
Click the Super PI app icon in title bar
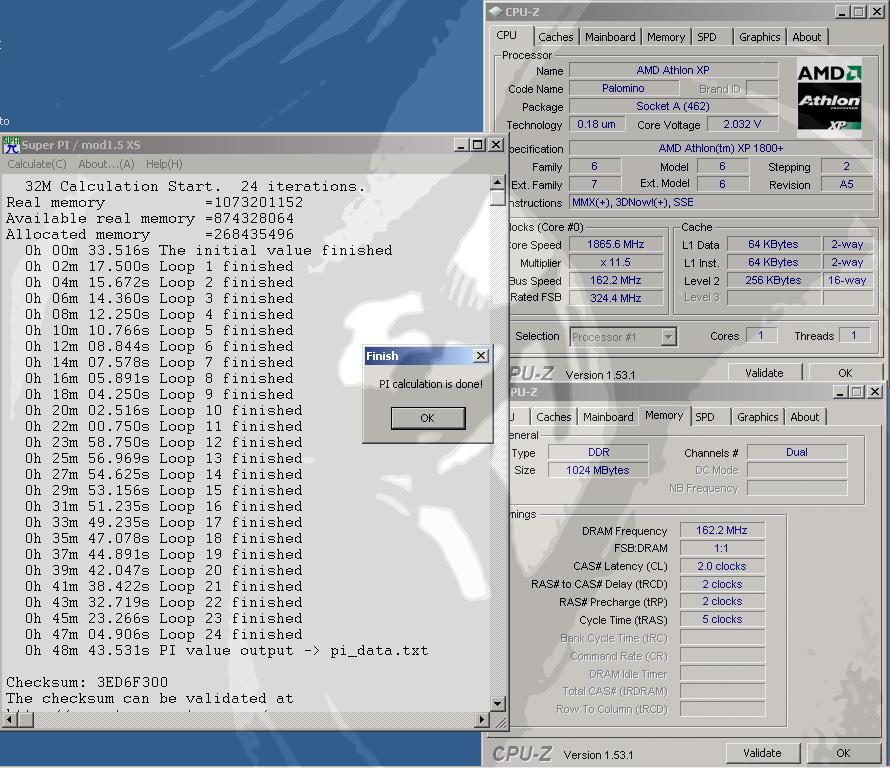11,145
